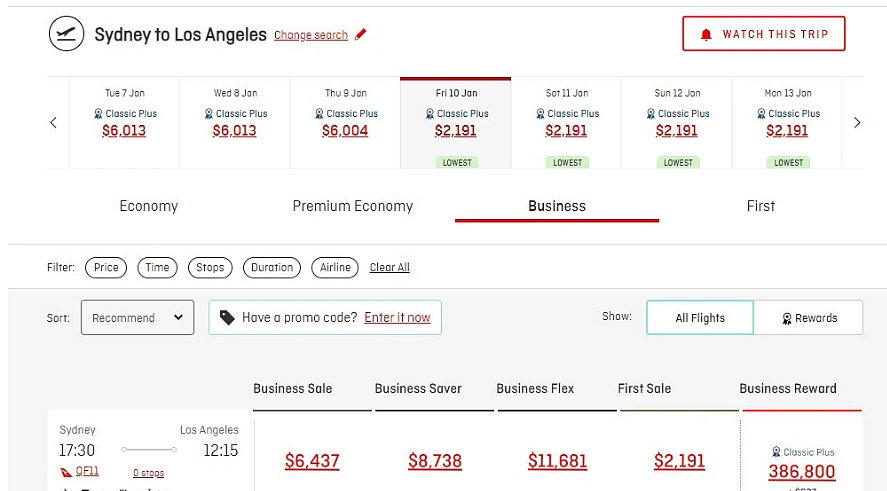The image size is (887, 491).
Task: Switch to the Premium Economy tab
Action: [352, 206]
